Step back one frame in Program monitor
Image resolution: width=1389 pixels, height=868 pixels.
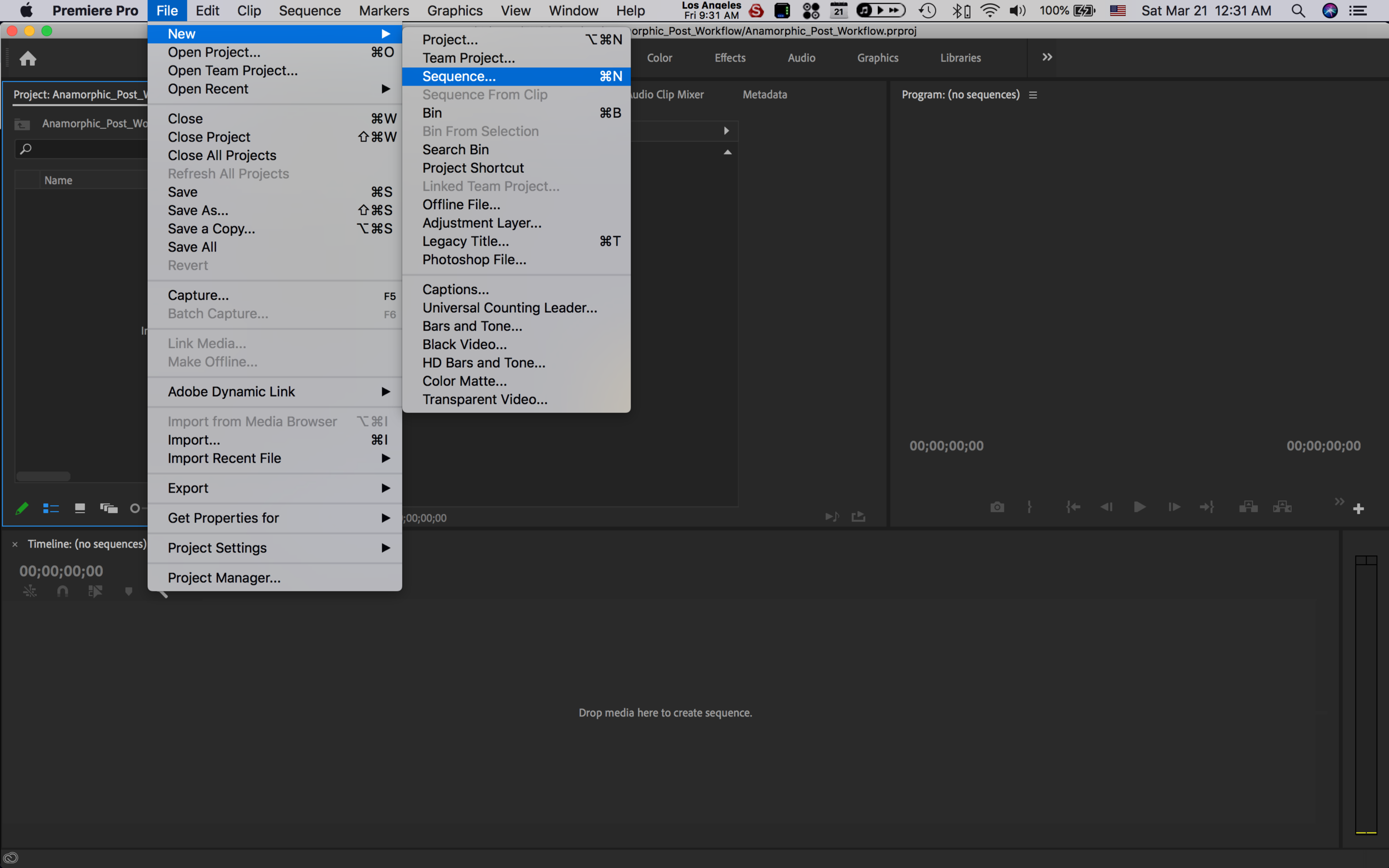tap(1107, 507)
